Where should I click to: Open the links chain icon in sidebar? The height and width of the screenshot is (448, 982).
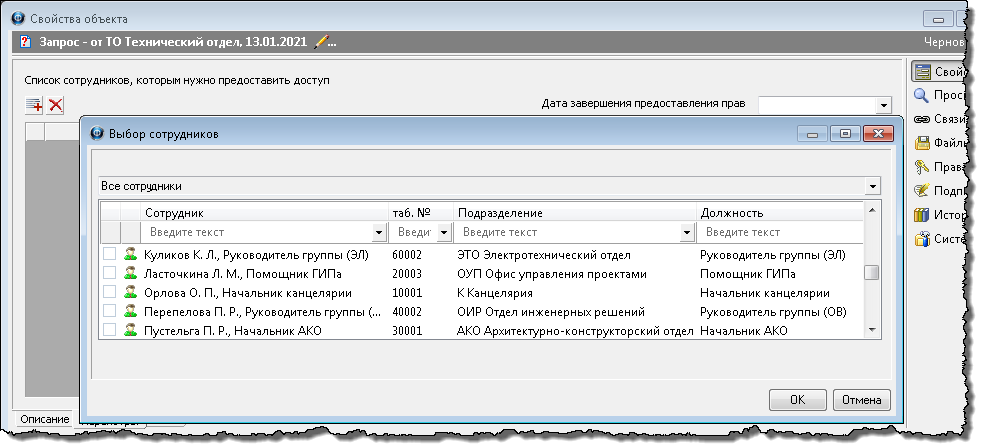[x=921, y=119]
